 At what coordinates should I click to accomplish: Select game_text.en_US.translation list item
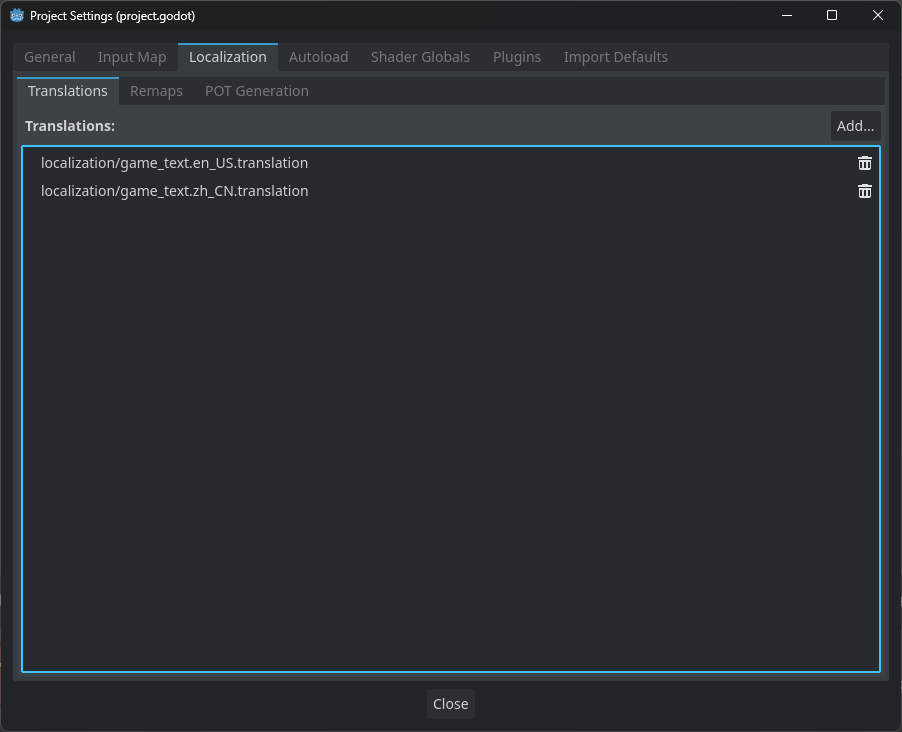175,163
